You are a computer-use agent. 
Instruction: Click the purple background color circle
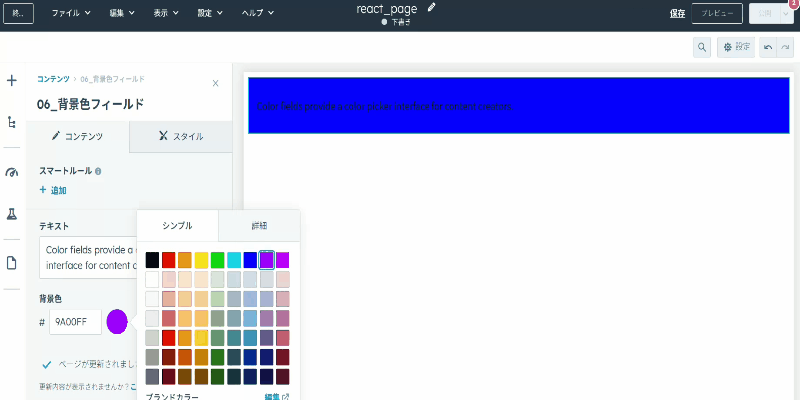(x=117, y=322)
